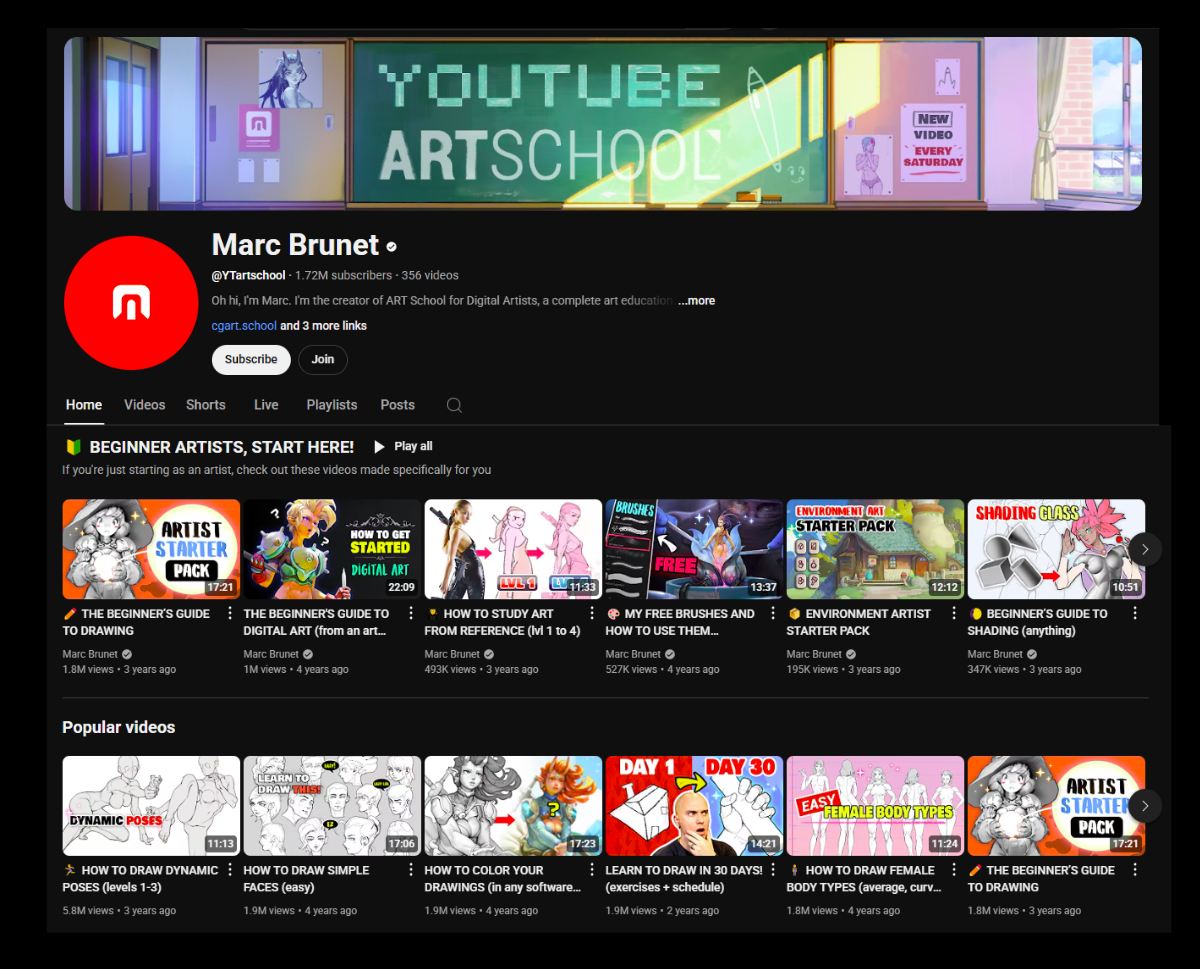
Task: Open options menu for BEGINNER'S GUIDE TO DIGITAL ART
Action: click(411, 614)
